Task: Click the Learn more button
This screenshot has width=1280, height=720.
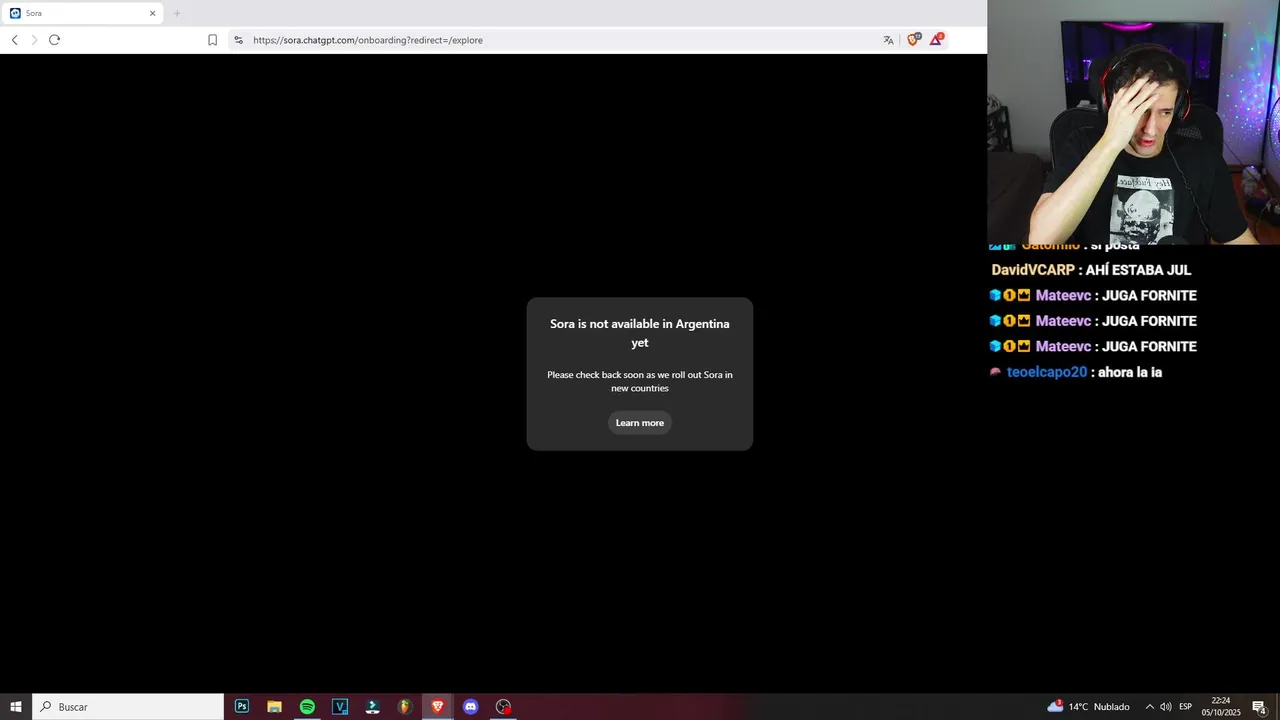Action: pyautogui.click(x=640, y=423)
